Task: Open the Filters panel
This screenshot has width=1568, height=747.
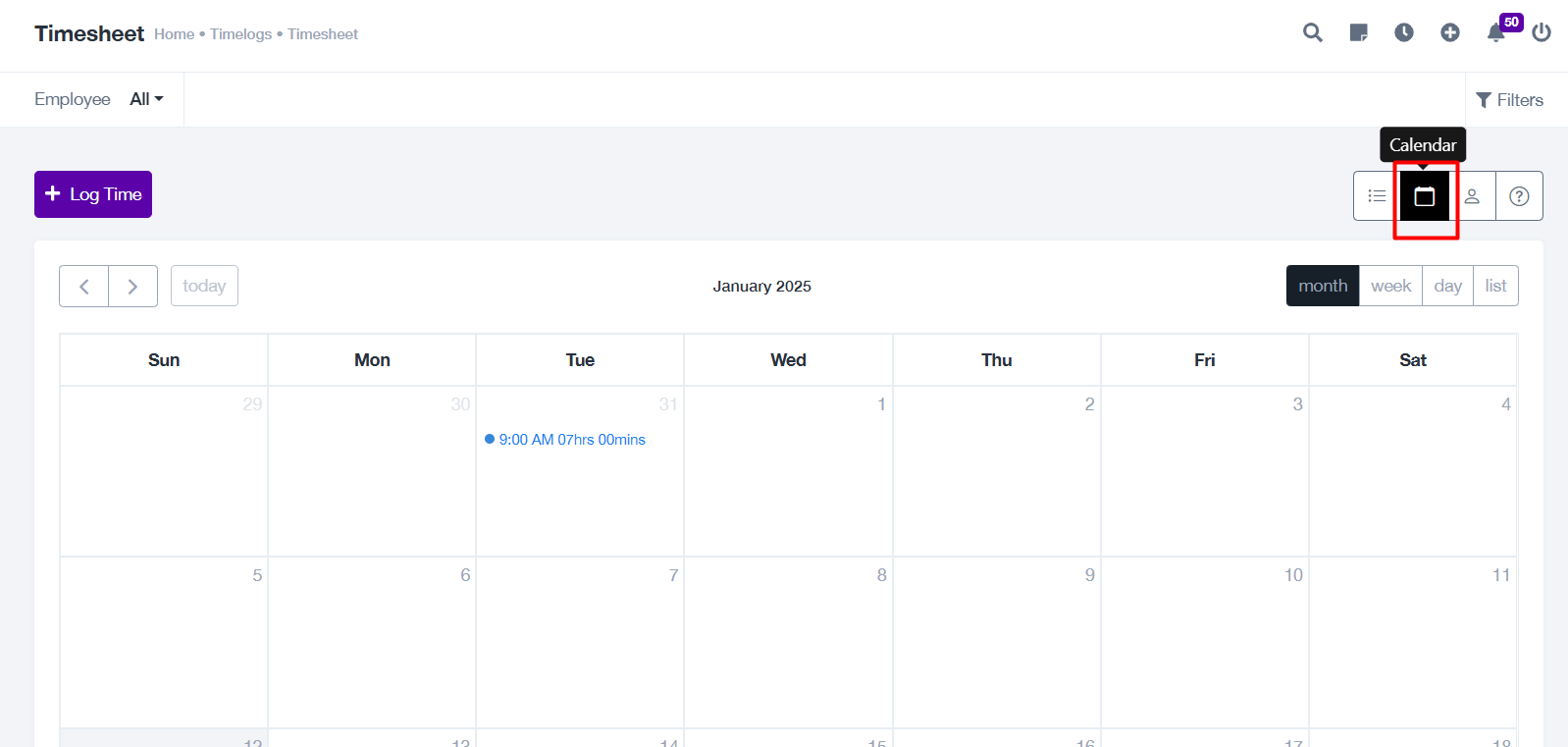Action: tap(1509, 100)
